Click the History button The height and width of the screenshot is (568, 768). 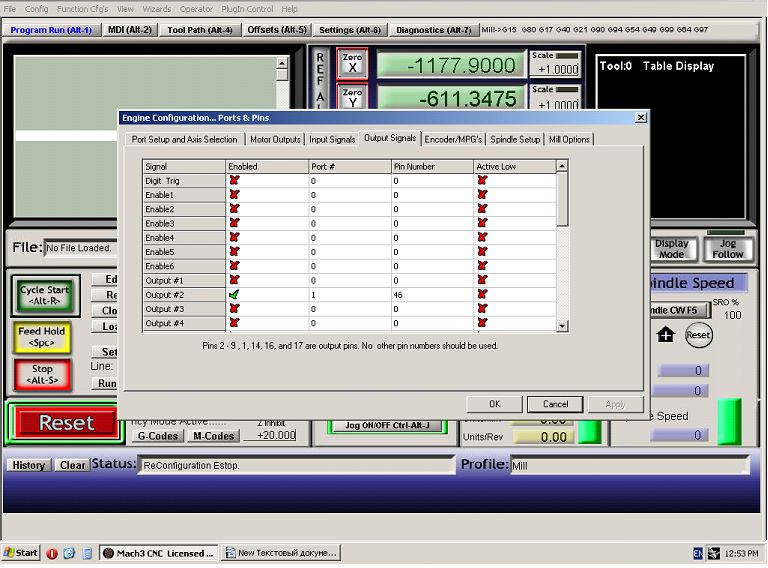click(28, 465)
